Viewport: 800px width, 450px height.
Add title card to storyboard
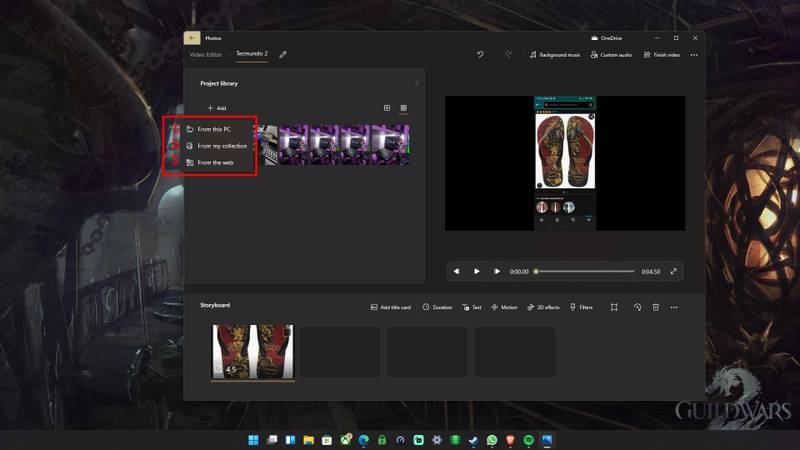[391, 307]
